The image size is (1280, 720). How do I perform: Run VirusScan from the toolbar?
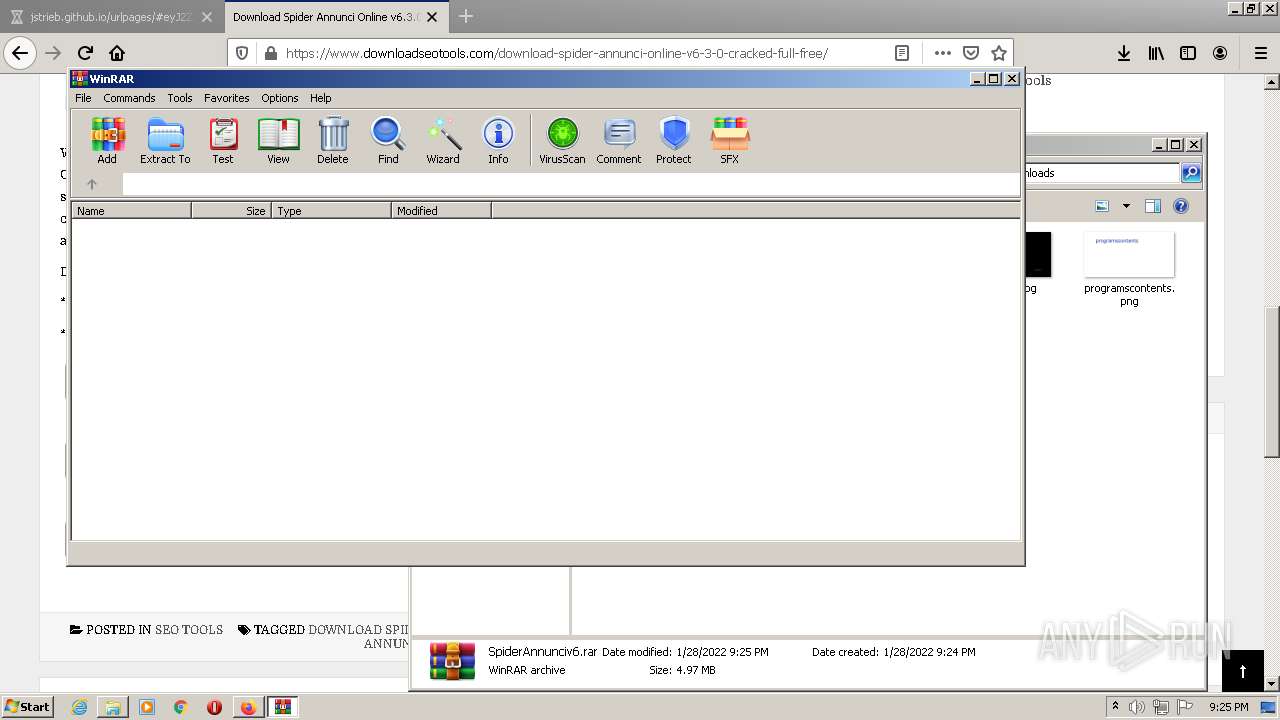pos(562,141)
